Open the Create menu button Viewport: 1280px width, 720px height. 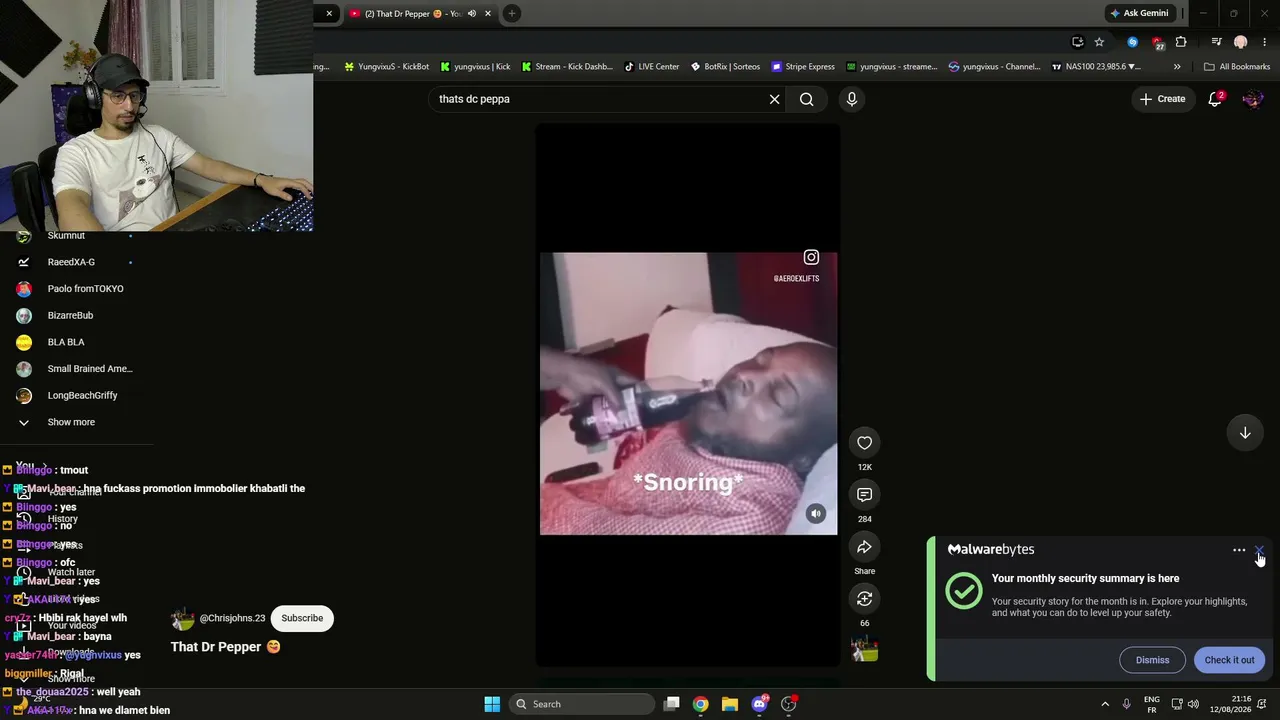tap(1163, 99)
